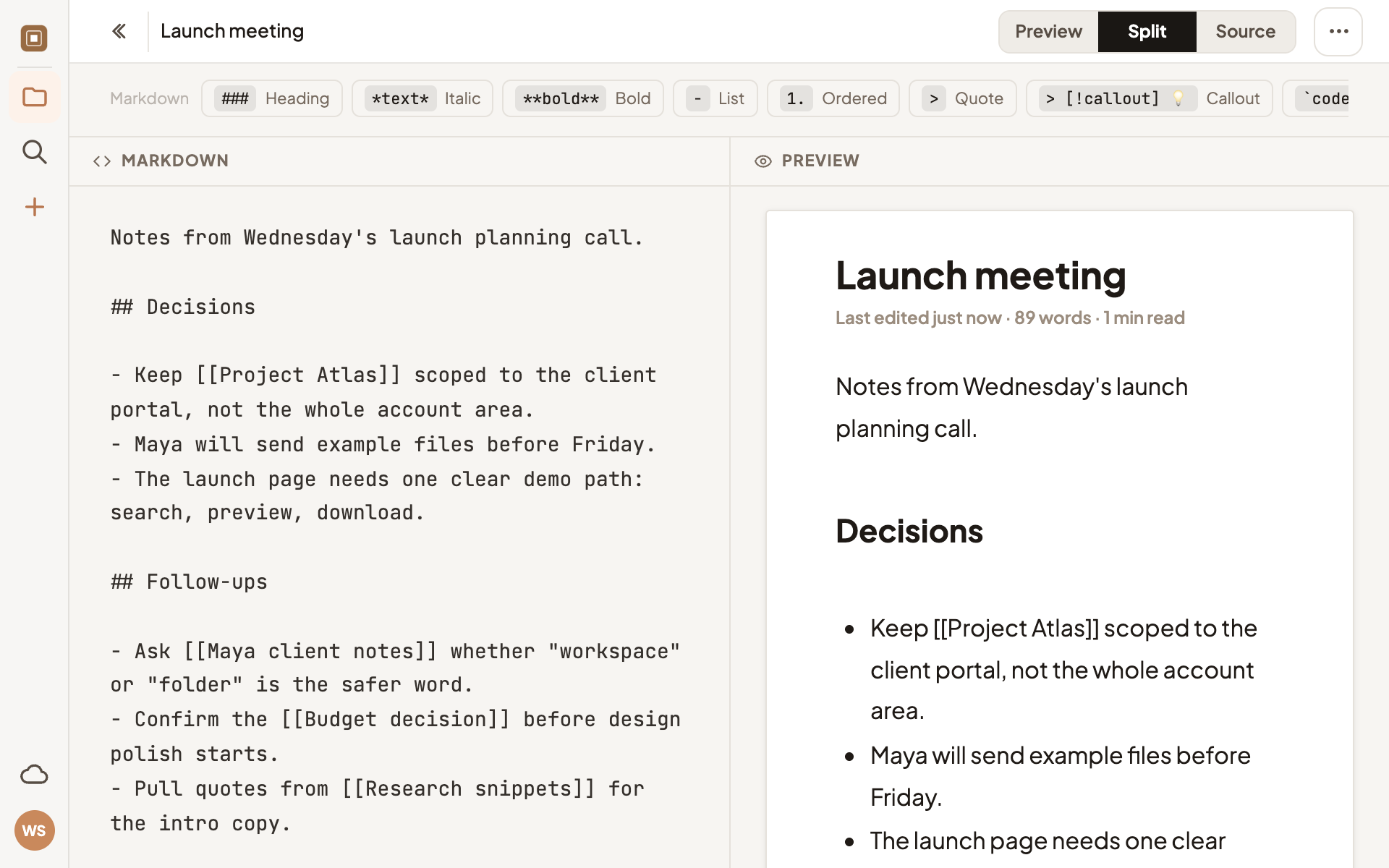Click [[Budget decision]] in markdown source

(396, 719)
